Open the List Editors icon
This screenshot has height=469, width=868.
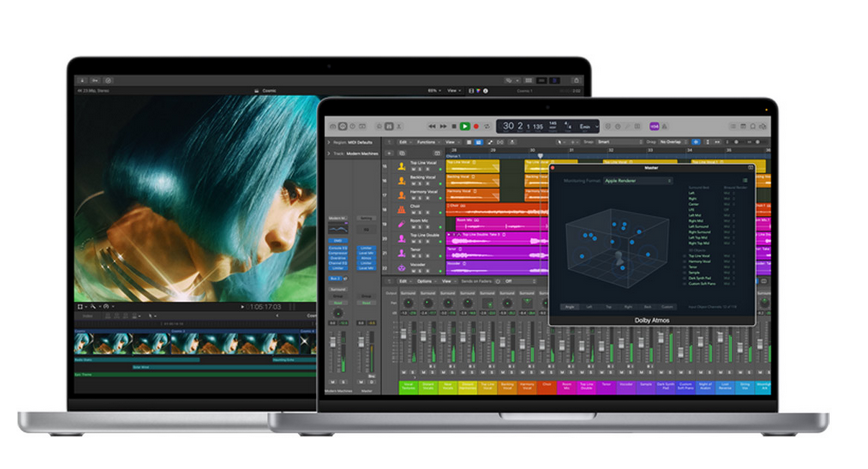(733, 127)
